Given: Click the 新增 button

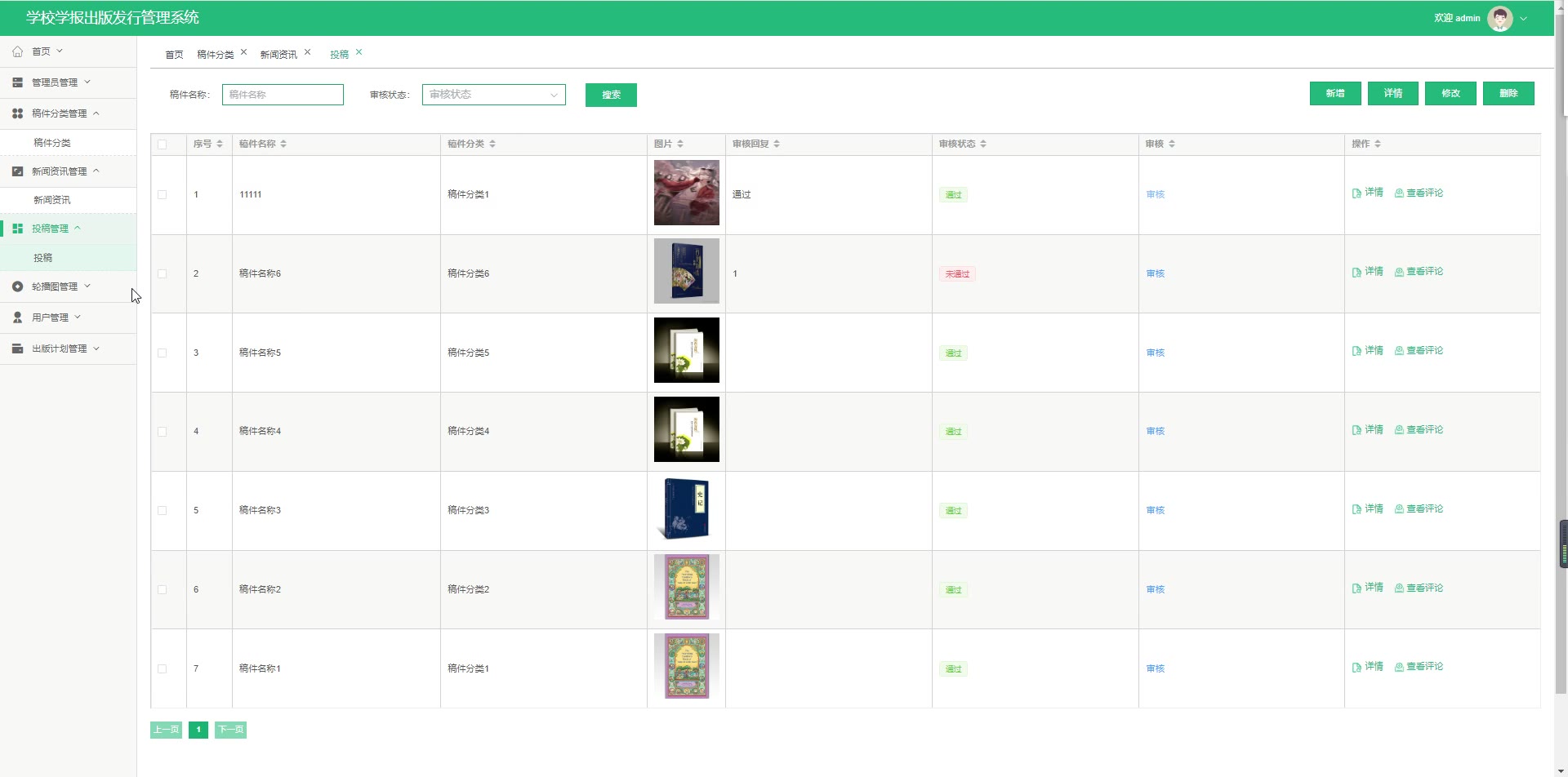Looking at the screenshot, I should click(1335, 93).
